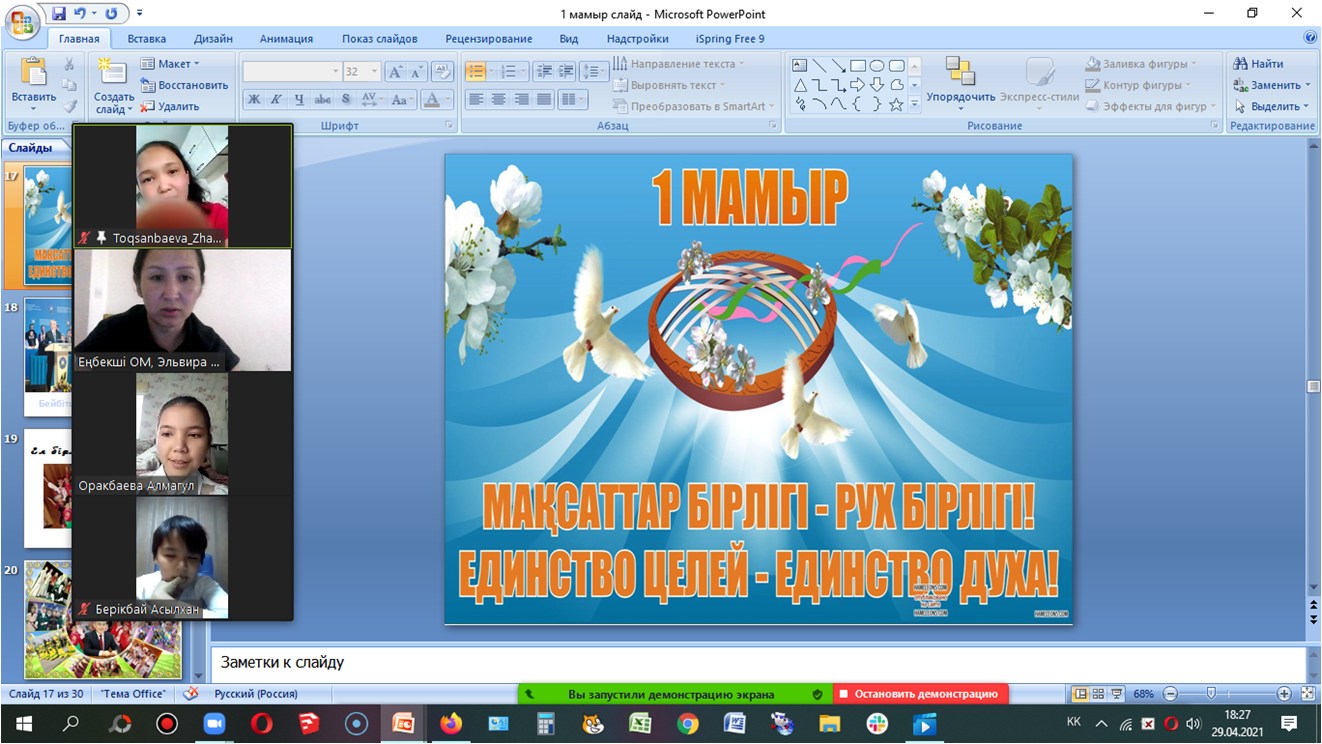Increase font size with the grow font icon
The height and width of the screenshot is (744, 1322).
tap(396, 72)
